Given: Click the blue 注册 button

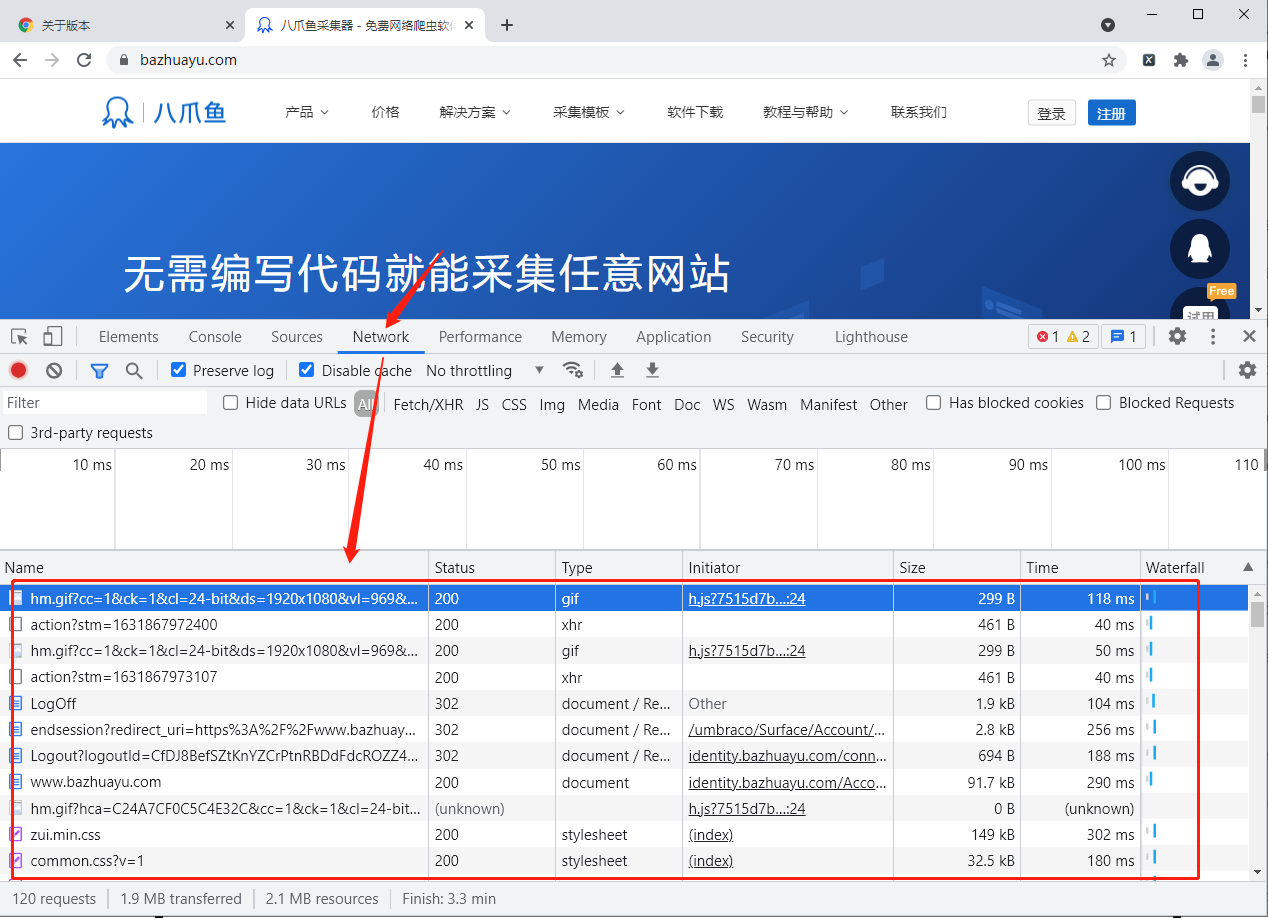Looking at the screenshot, I should [x=1111, y=113].
